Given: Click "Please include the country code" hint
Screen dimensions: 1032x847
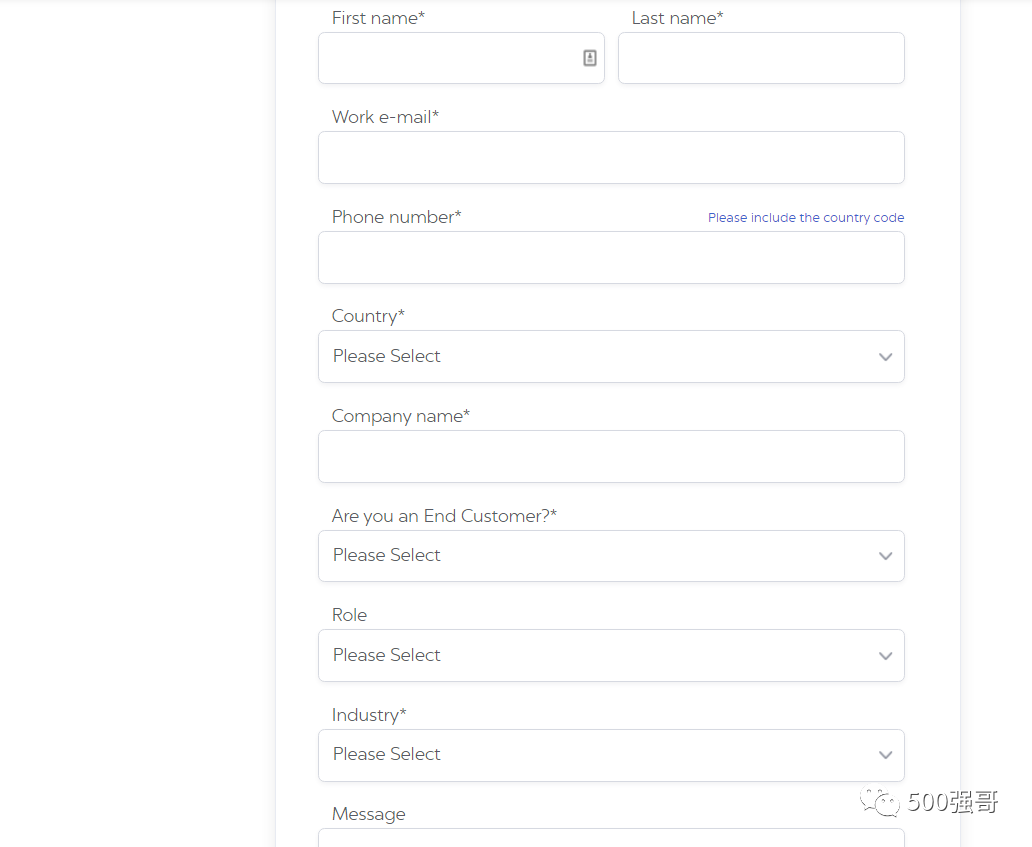Looking at the screenshot, I should pos(806,218).
